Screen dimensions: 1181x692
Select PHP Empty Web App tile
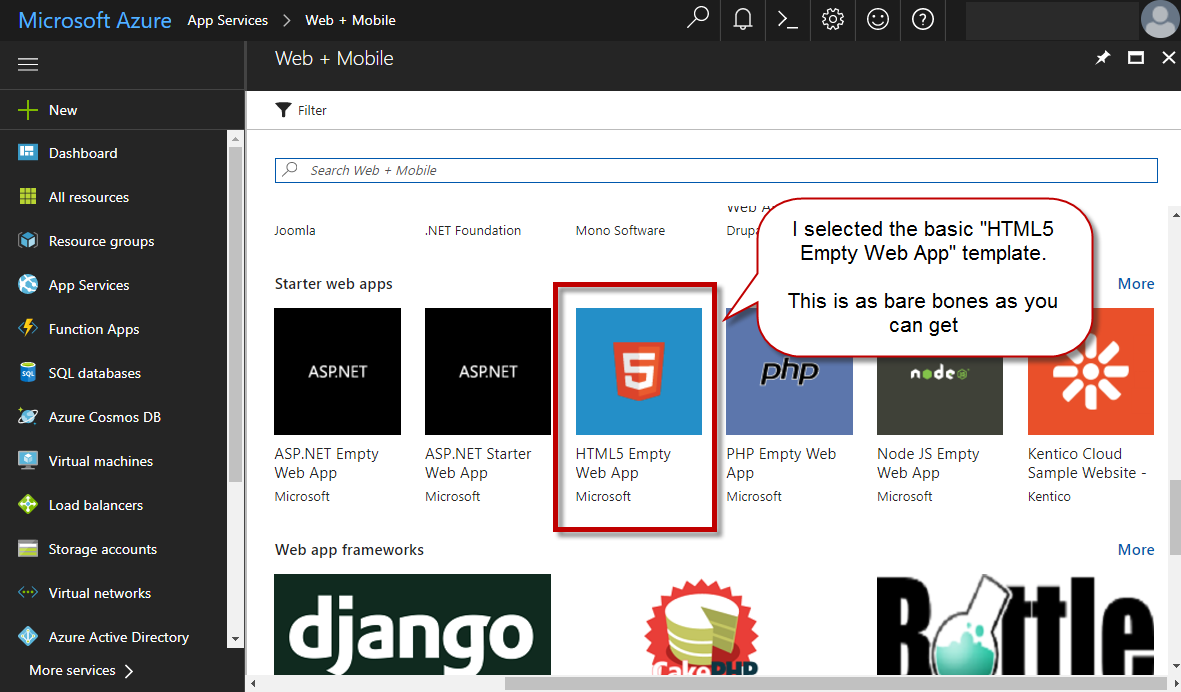789,405
